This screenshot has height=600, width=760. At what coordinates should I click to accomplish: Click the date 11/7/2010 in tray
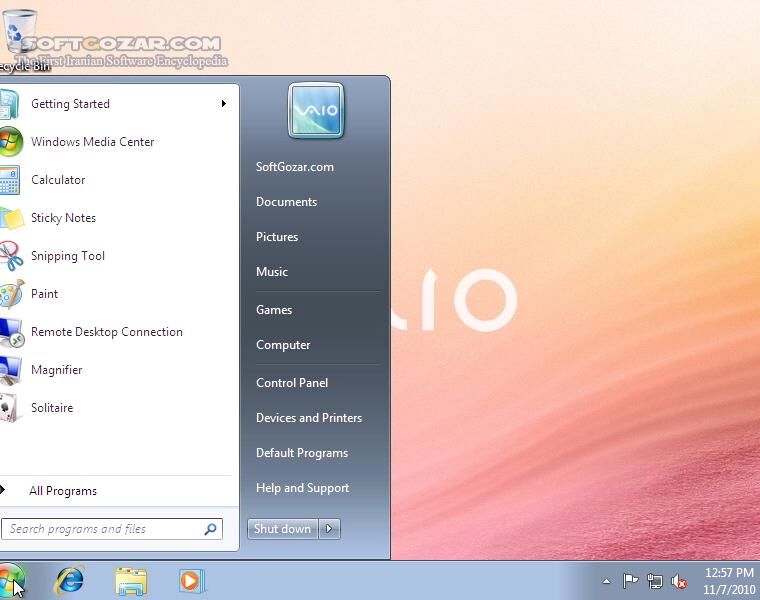pyautogui.click(x=729, y=590)
